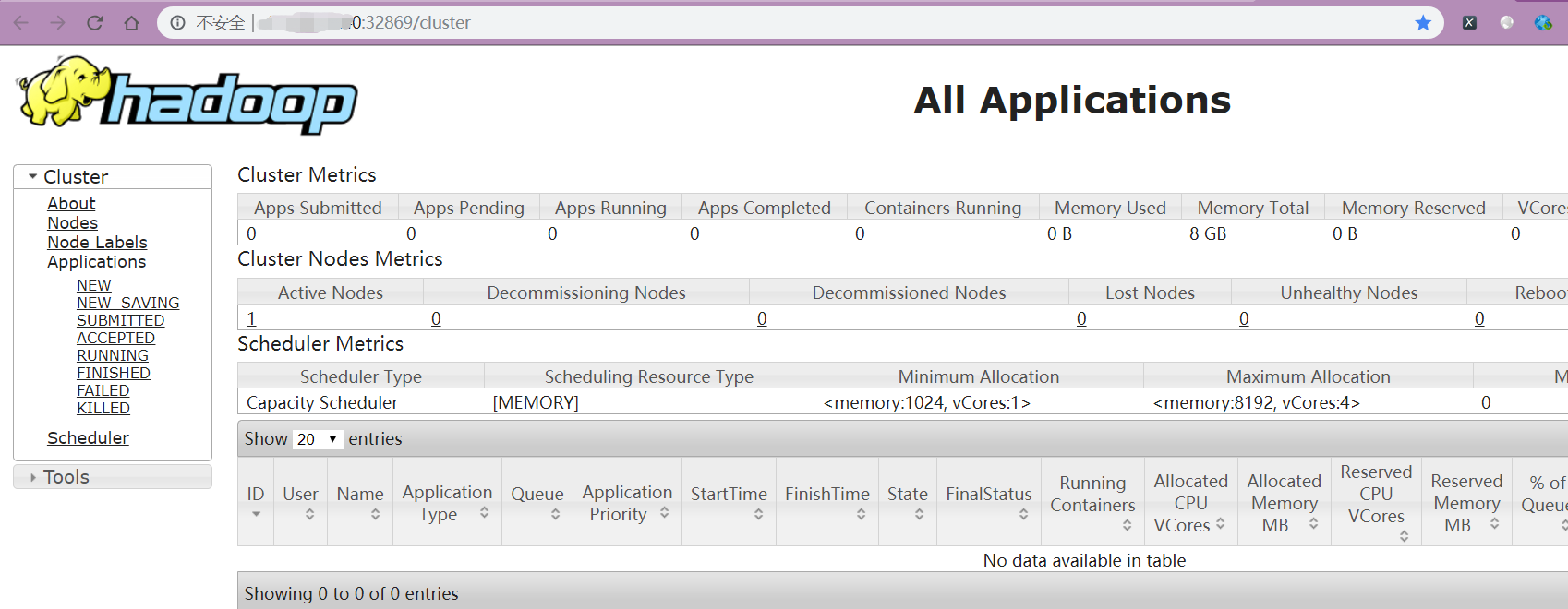The image size is (1568, 609).
Task: Open the browser home page
Action: pos(131,22)
